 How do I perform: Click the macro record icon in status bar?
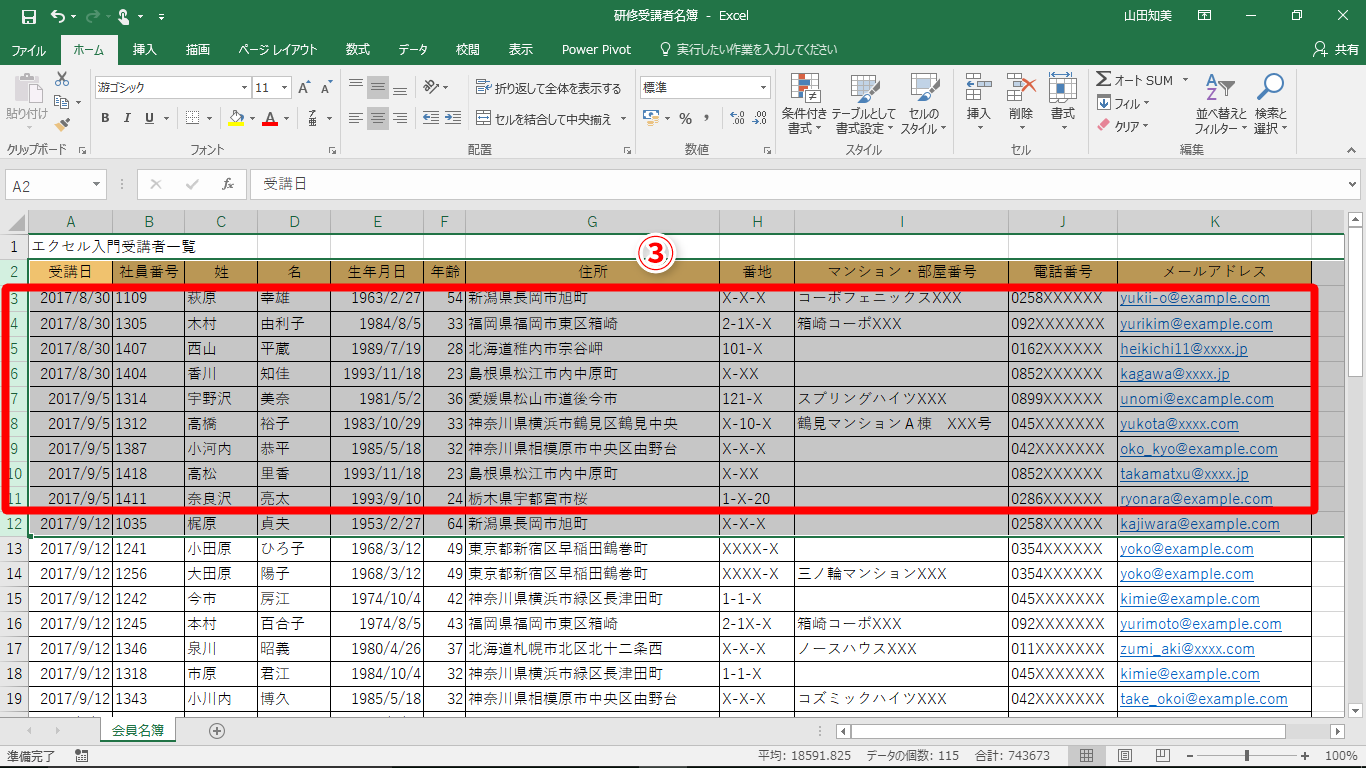[x=81, y=756]
